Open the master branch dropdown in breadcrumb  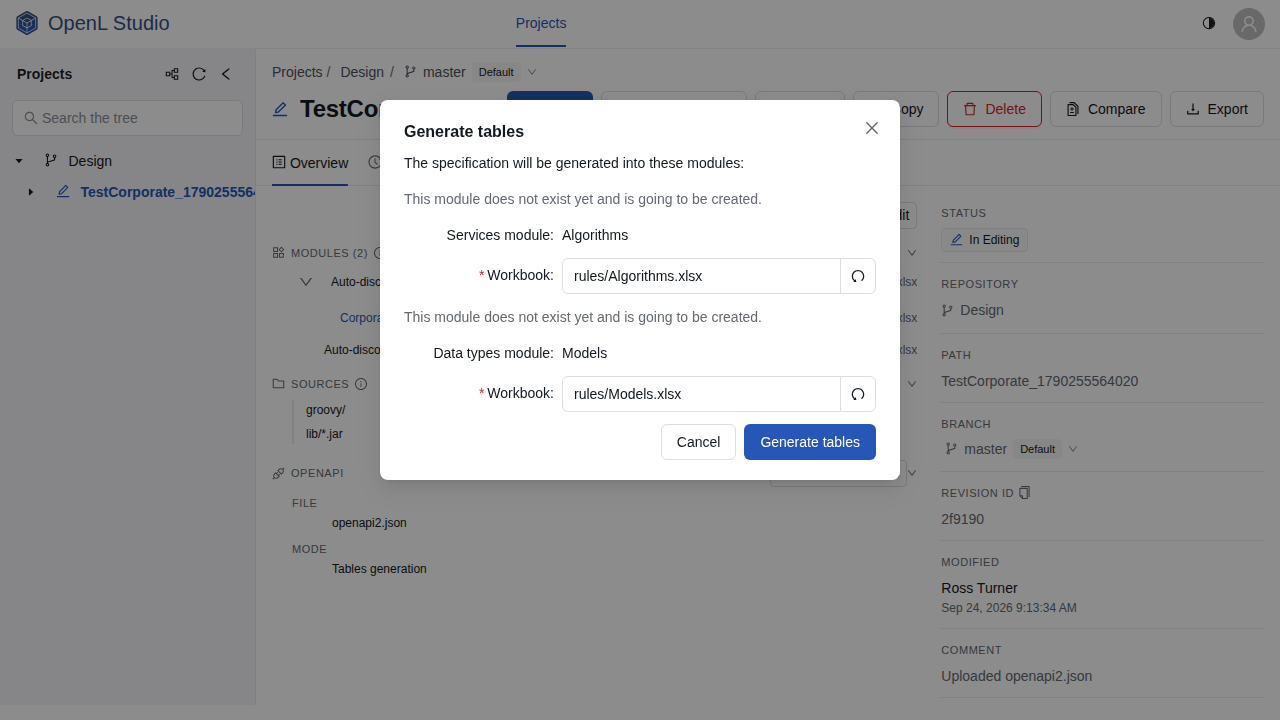[532, 72]
